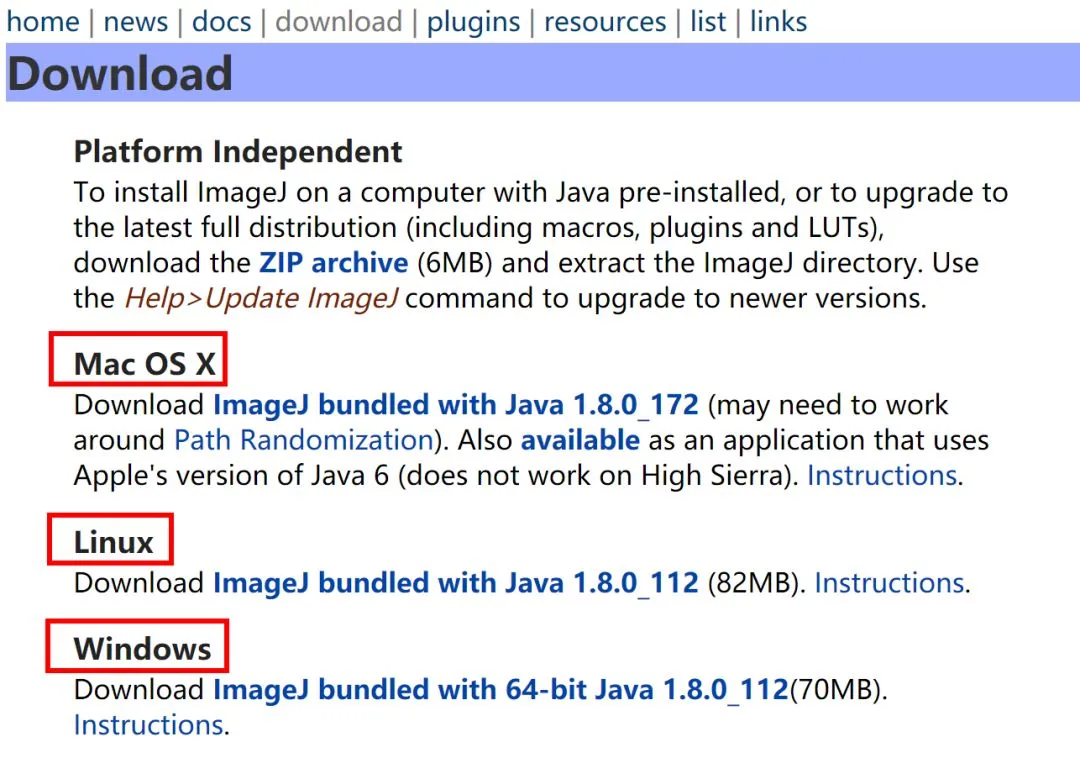Go to the home page link
The width and height of the screenshot is (1080, 758).
[x=43, y=21]
